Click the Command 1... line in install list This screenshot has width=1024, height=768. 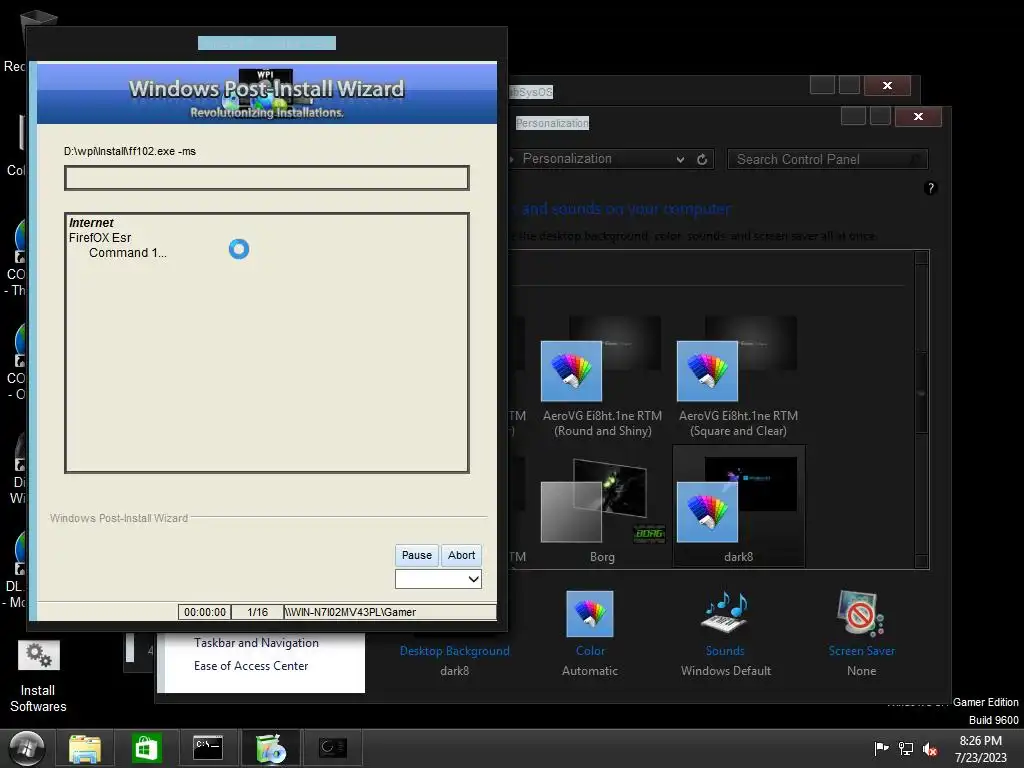[x=128, y=253]
